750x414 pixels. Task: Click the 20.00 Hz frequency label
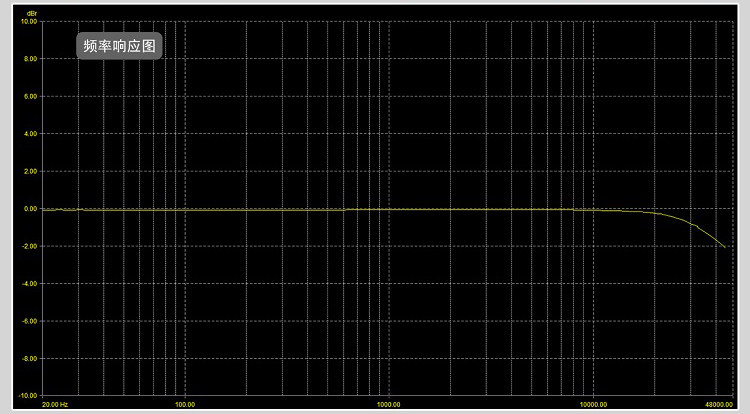[55, 405]
